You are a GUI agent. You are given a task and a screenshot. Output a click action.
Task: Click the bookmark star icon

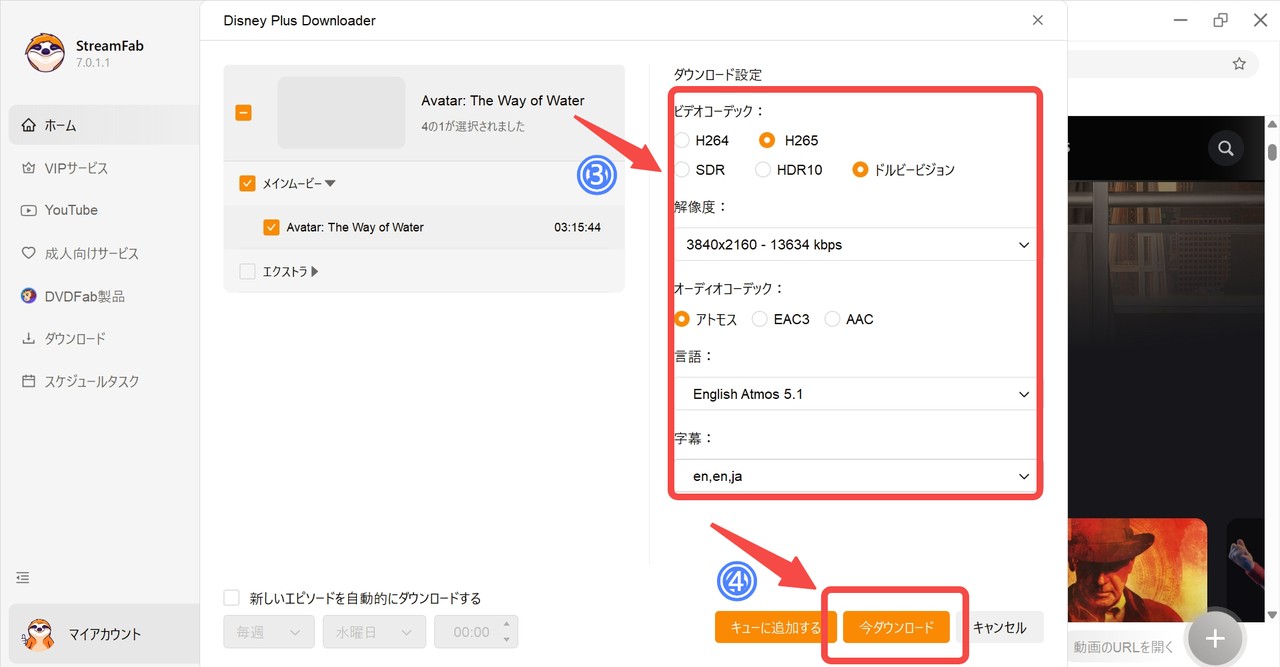coord(1239,64)
